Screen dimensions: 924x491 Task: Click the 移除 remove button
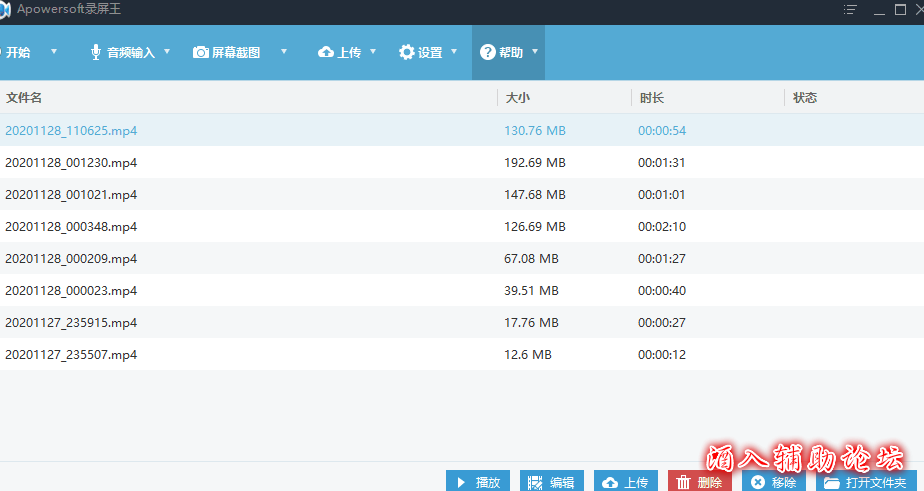click(x=773, y=482)
